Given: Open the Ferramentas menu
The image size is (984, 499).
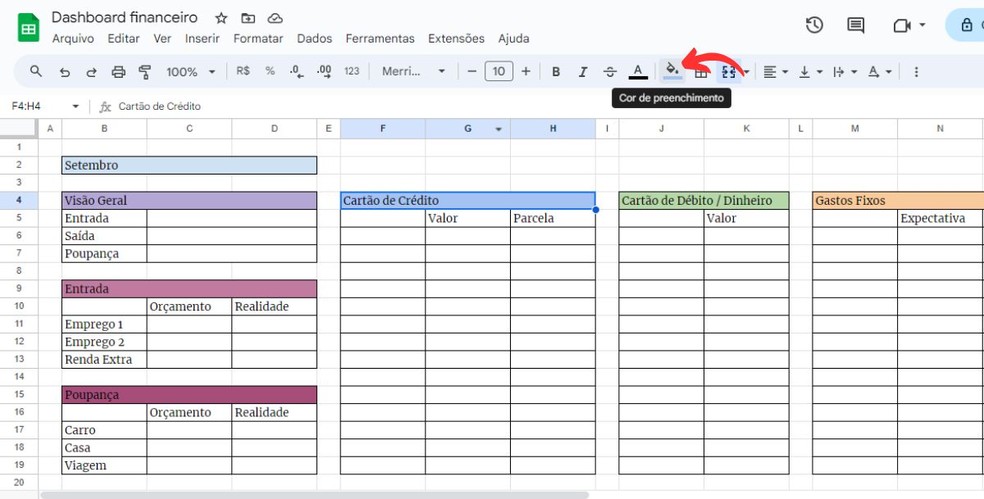Looking at the screenshot, I should click(380, 39).
